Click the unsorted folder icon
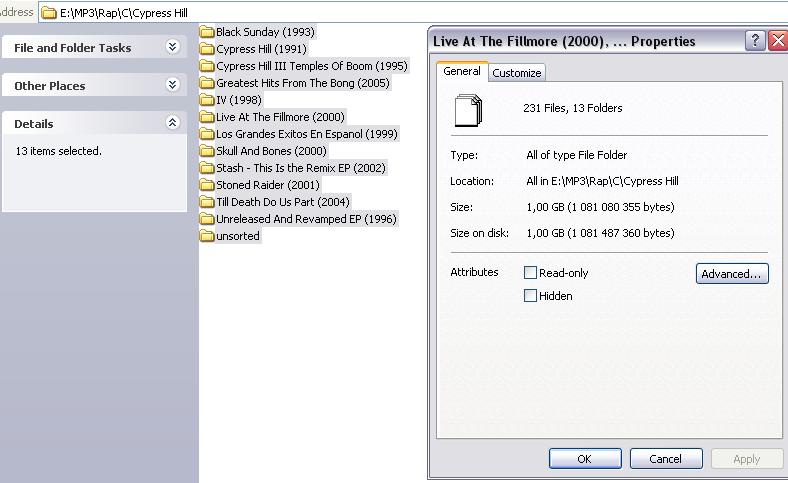The image size is (788, 483). pyautogui.click(x=207, y=236)
